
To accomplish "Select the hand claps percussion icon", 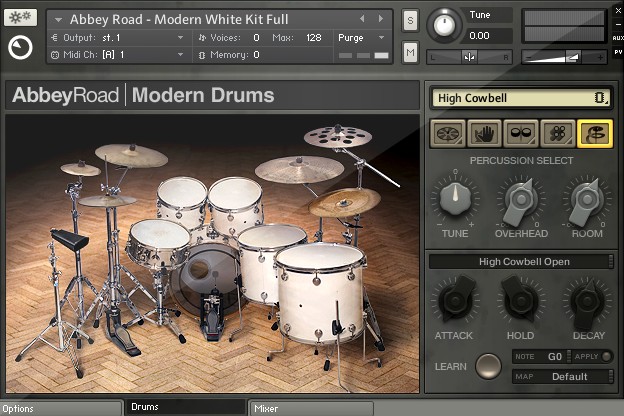I will (484, 133).
